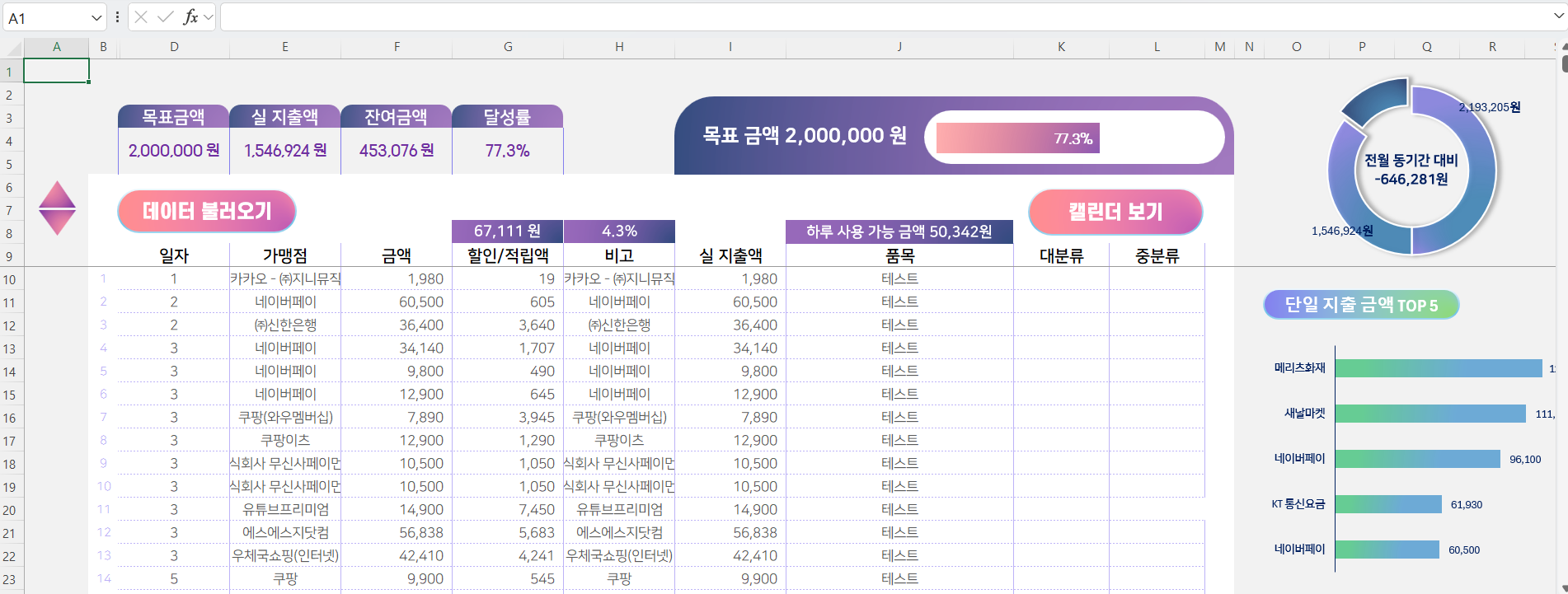
Task: Click the 데이터 불러오기 button
Action: coord(207,212)
